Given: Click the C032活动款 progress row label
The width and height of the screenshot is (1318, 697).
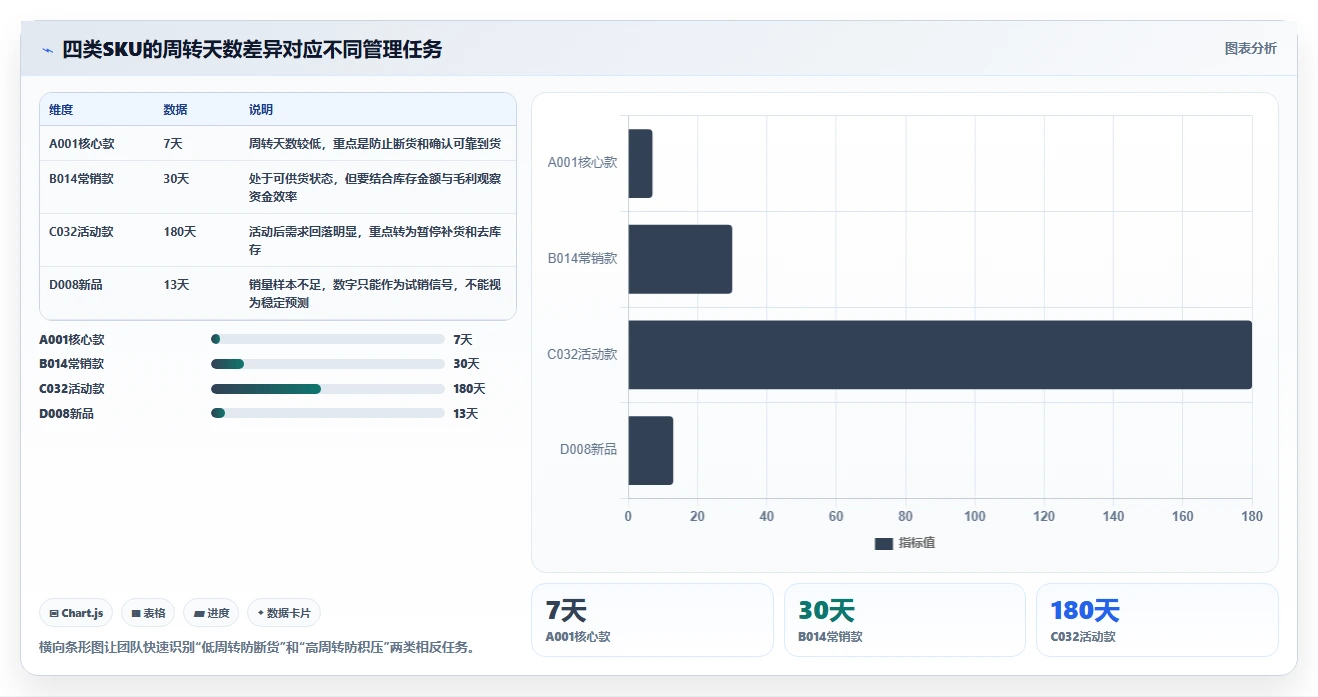Looking at the screenshot, I should pos(72,389).
